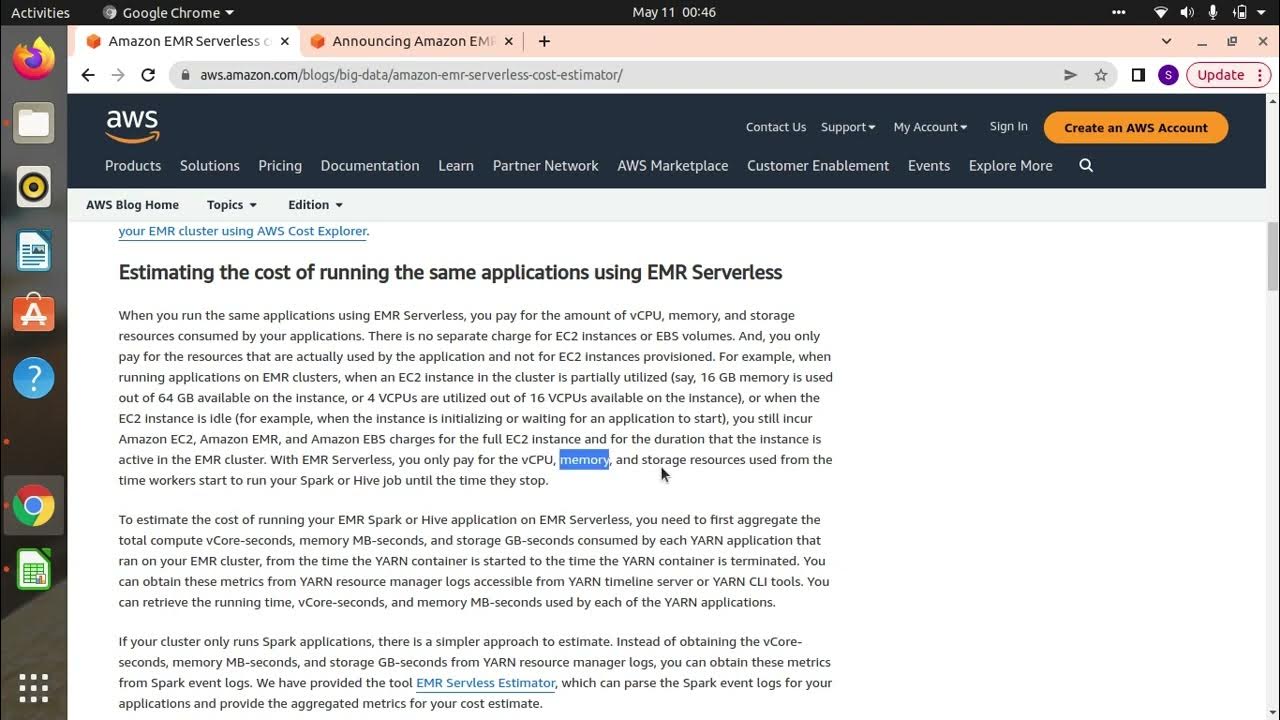This screenshot has height=720, width=1280.
Task: Open the Partner Network menu item
Action: point(546,166)
